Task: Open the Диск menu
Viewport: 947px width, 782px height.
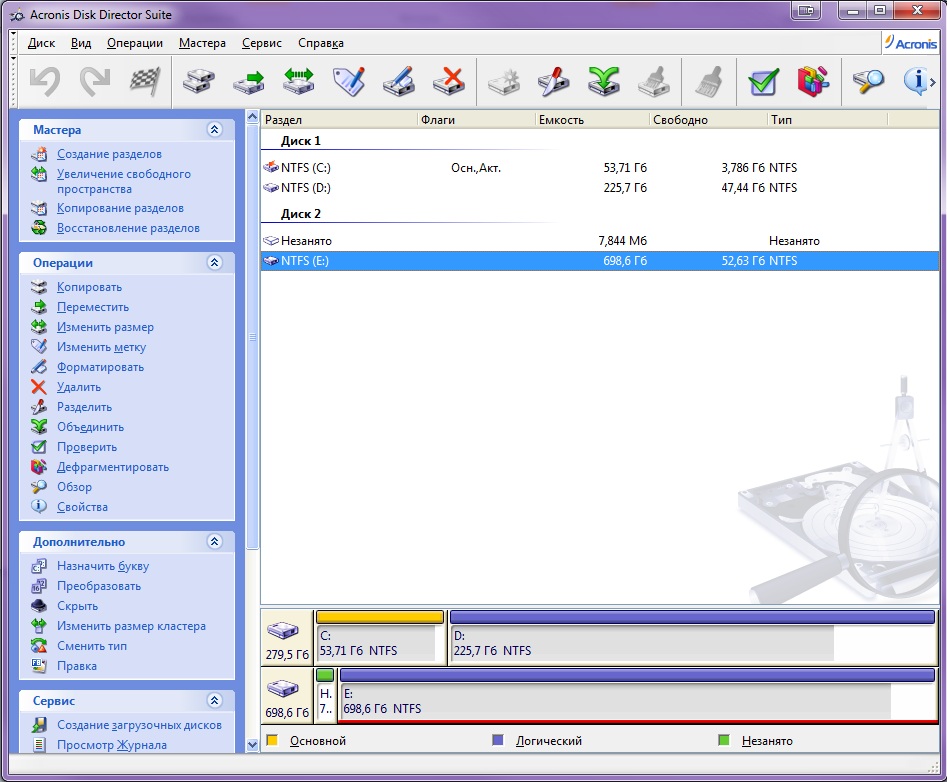Action: pos(41,43)
